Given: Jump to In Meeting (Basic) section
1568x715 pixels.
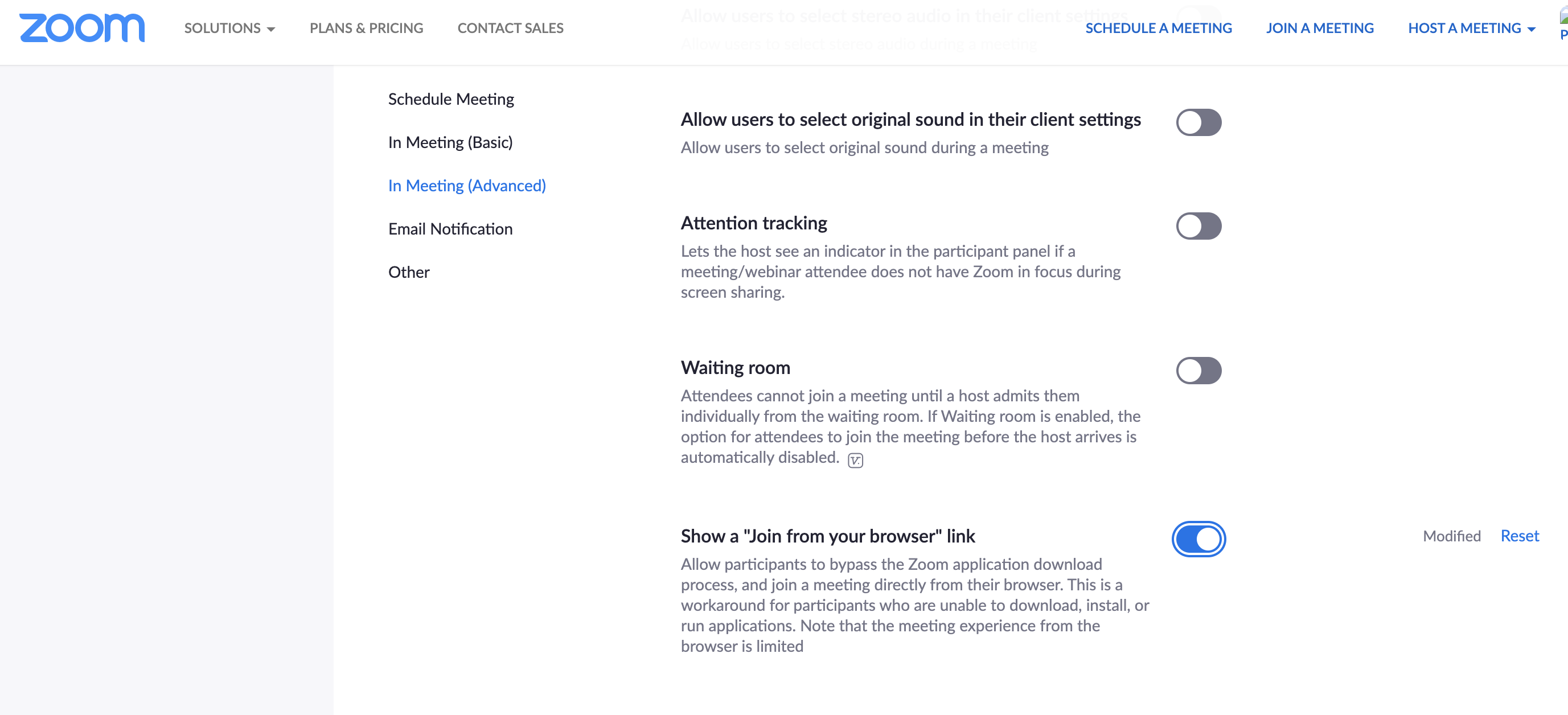Looking at the screenshot, I should [450, 142].
